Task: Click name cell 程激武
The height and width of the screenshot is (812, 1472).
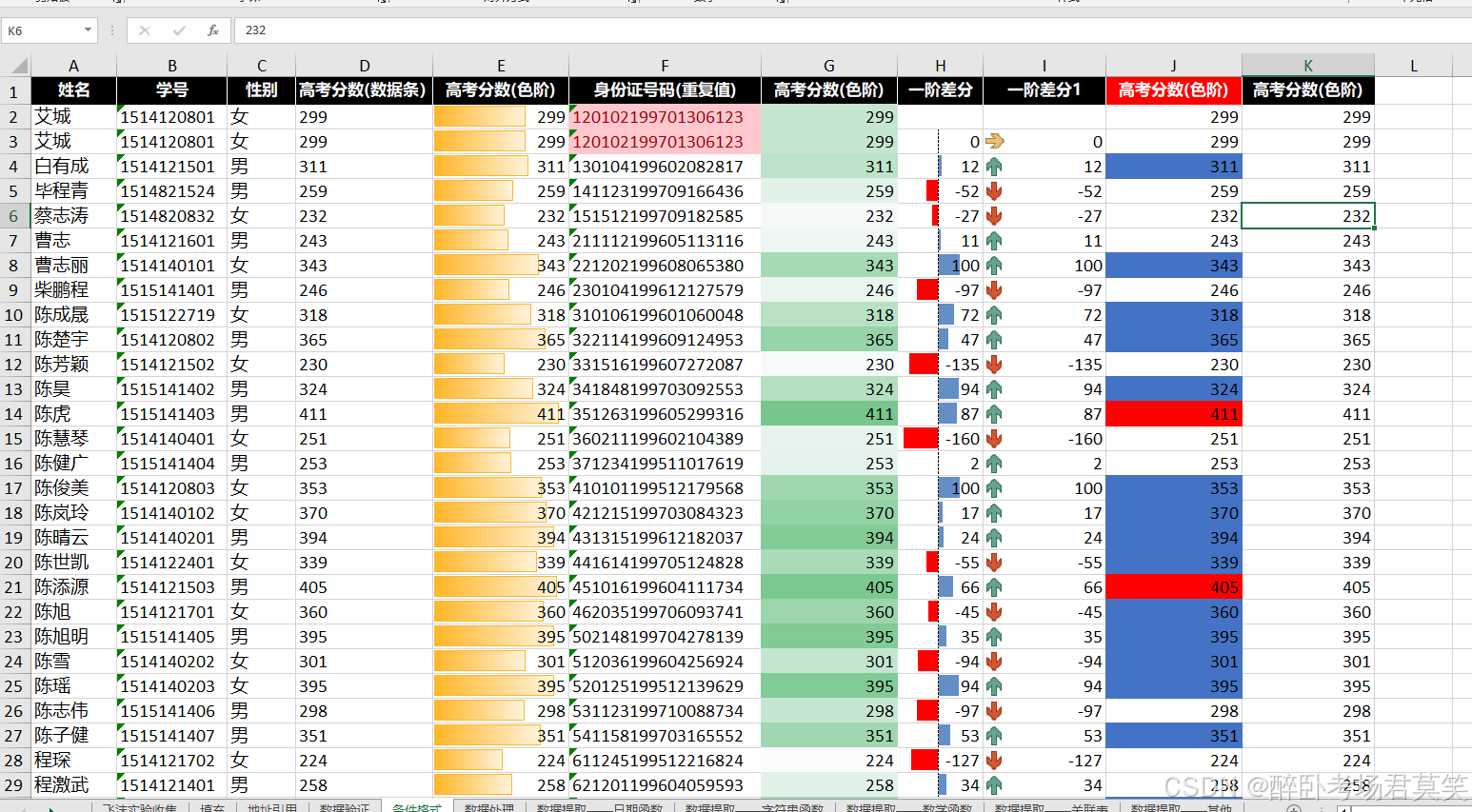Action: 73,784
